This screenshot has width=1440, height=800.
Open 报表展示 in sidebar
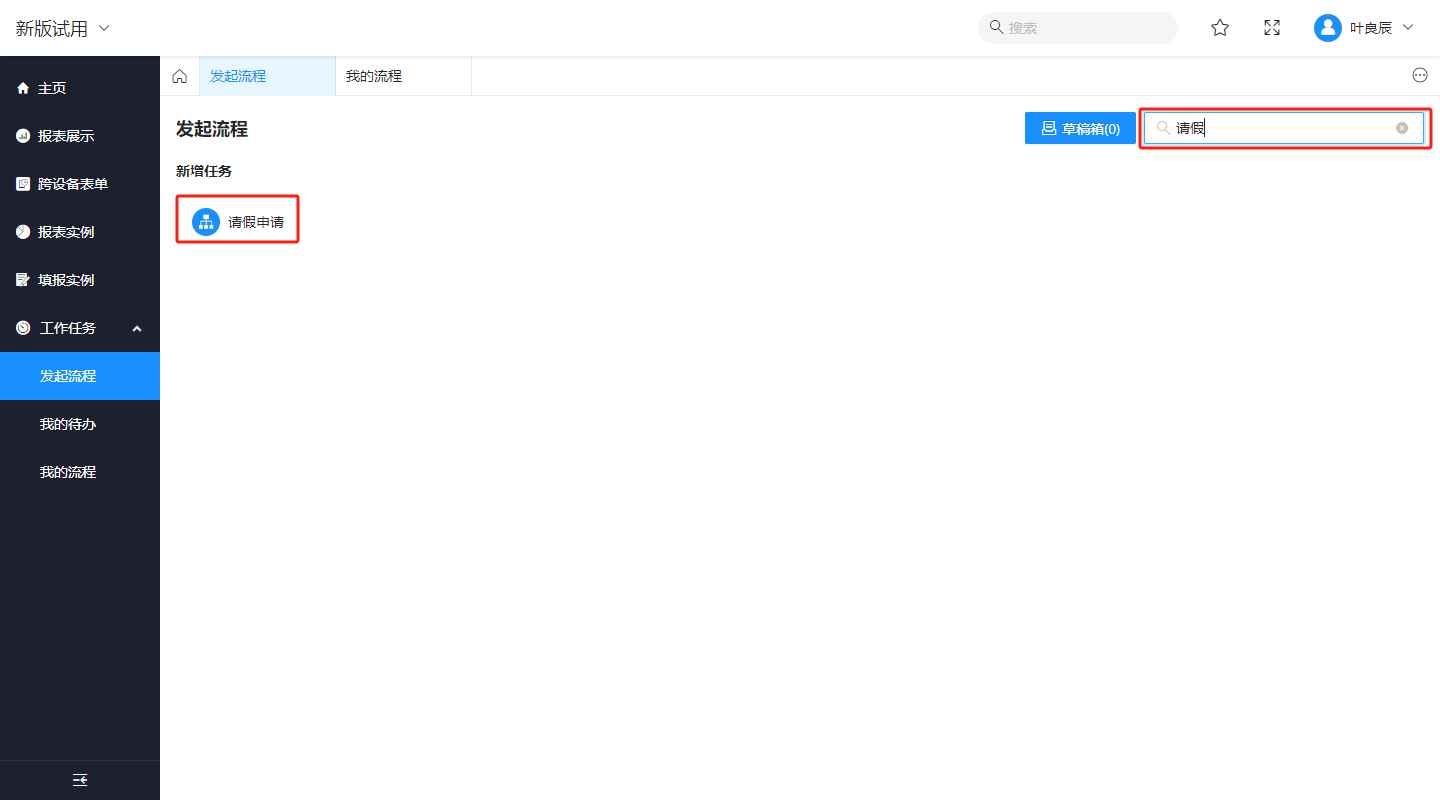click(x=66, y=136)
